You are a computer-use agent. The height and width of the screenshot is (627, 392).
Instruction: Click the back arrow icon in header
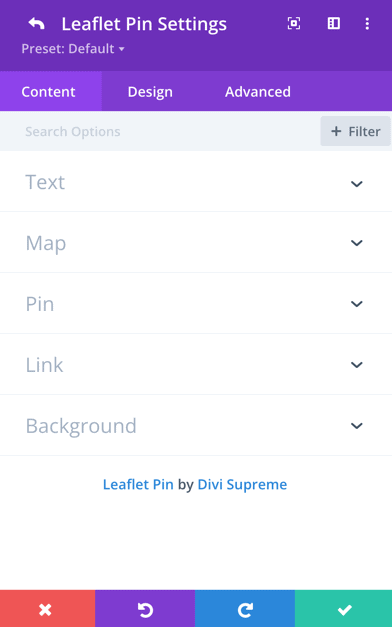(x=36, y=24)
